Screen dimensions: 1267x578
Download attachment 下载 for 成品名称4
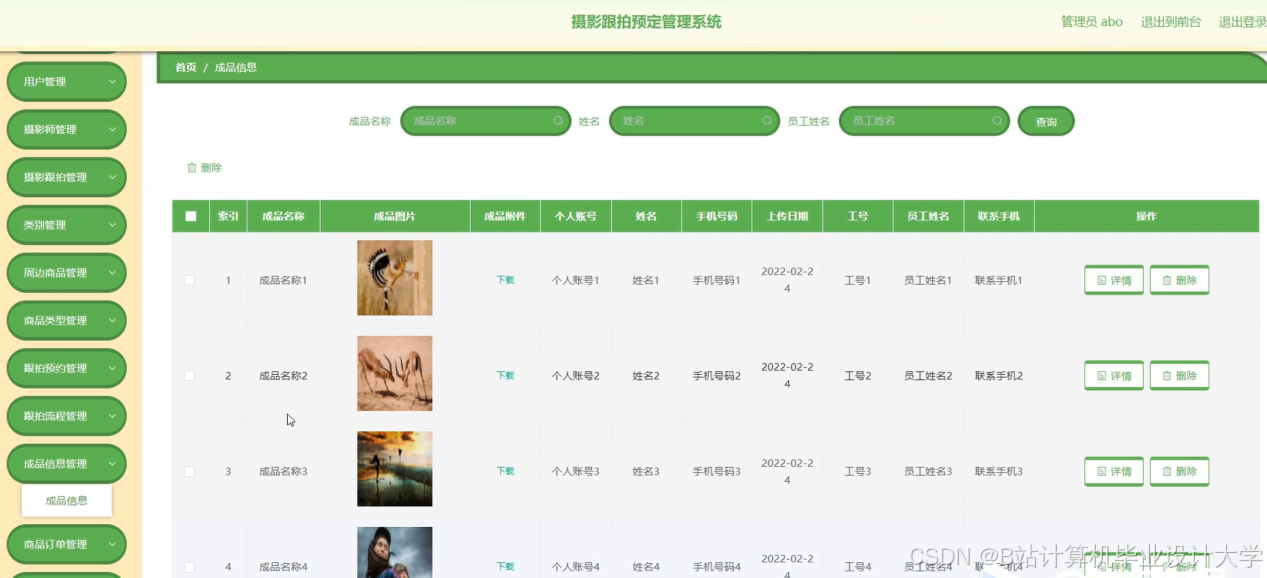505,567
